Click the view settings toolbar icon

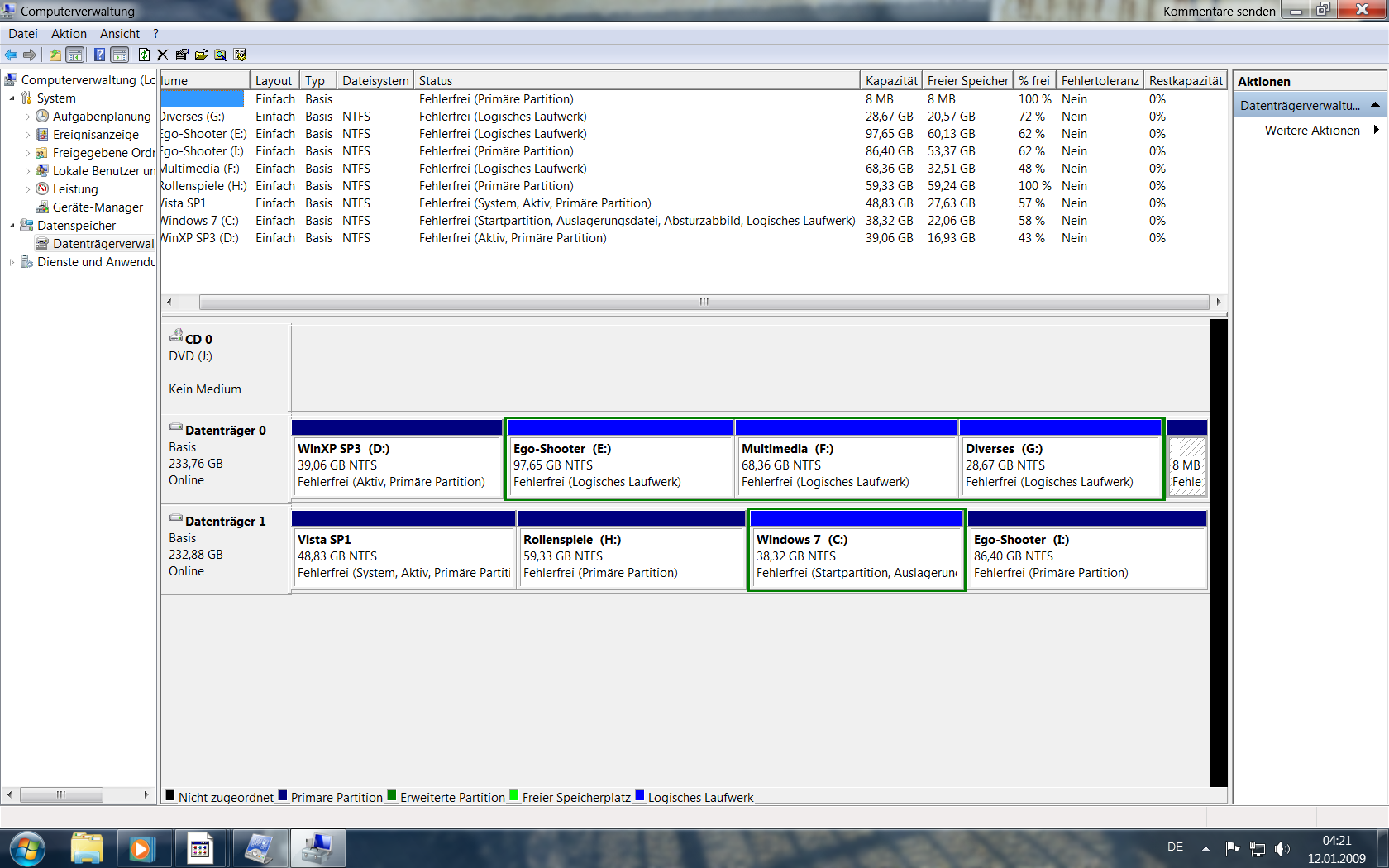coord(240,55)
